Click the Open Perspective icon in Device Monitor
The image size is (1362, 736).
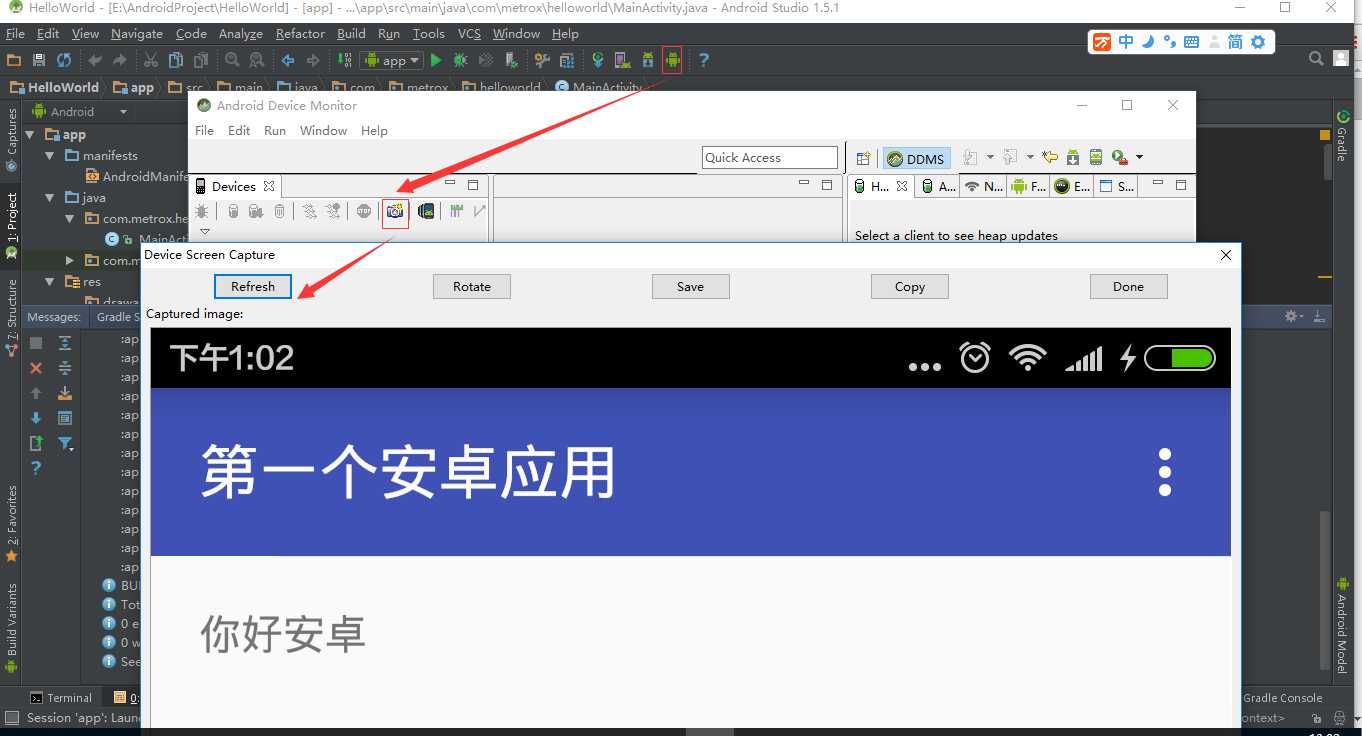coord(863,158)
